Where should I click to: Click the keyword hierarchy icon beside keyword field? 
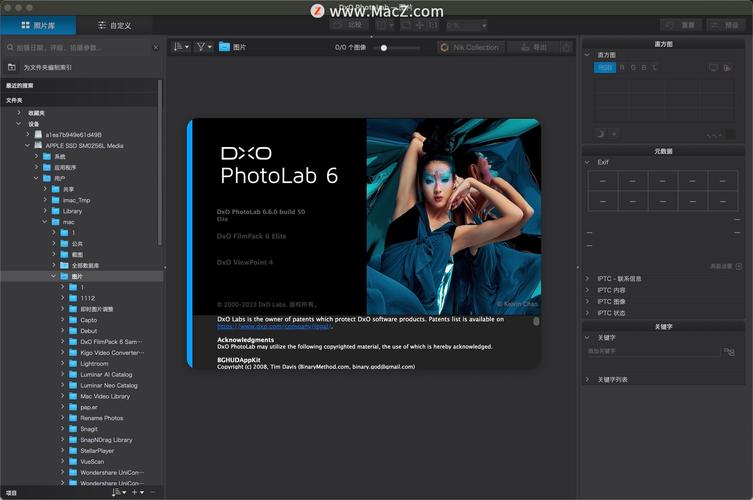pos(729,352)
